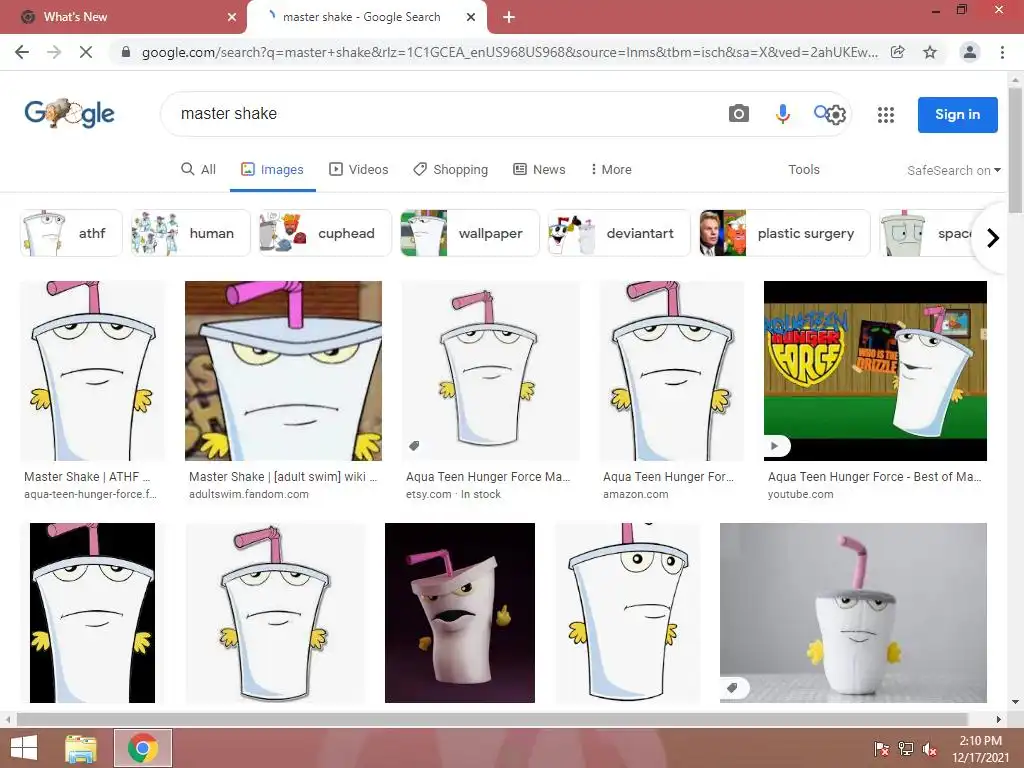1024x768 pixels.
Task: Switch to the All results tab
Action: (x=199, y=169)
